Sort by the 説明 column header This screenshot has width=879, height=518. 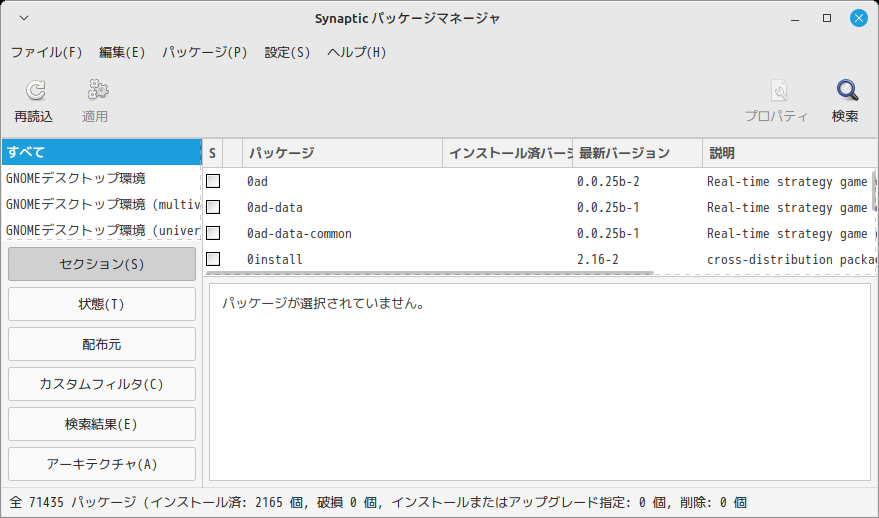[x=790, y=153]
